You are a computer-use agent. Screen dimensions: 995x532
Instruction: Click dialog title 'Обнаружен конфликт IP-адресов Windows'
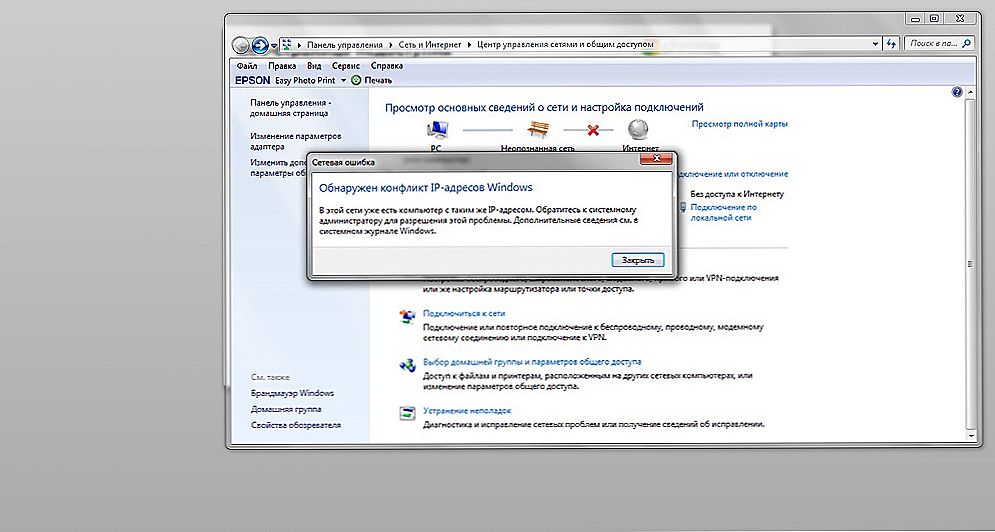tap(425, 188)
